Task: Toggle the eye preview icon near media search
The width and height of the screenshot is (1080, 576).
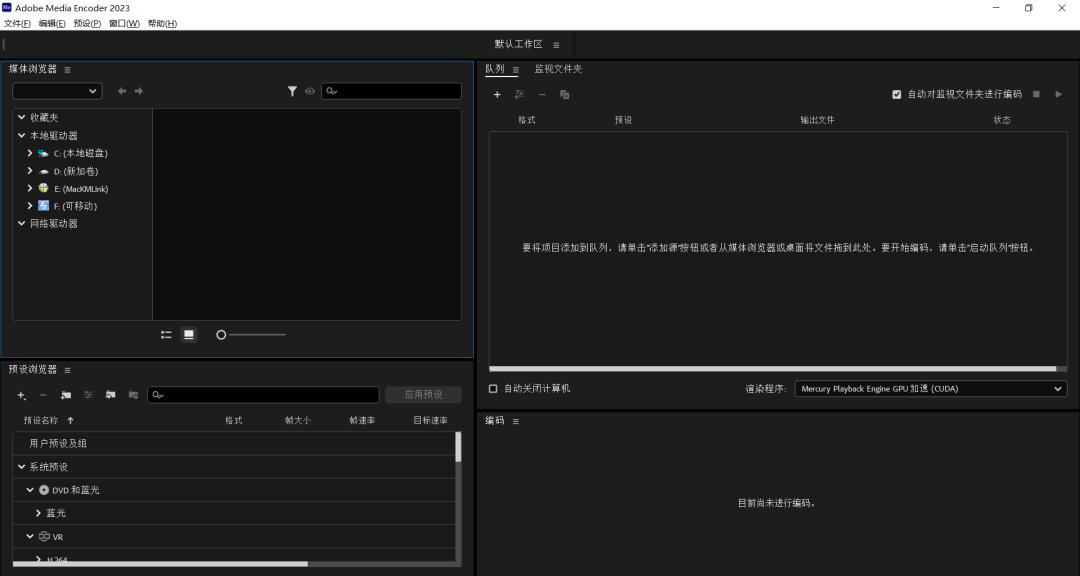Action: [310, 91]
